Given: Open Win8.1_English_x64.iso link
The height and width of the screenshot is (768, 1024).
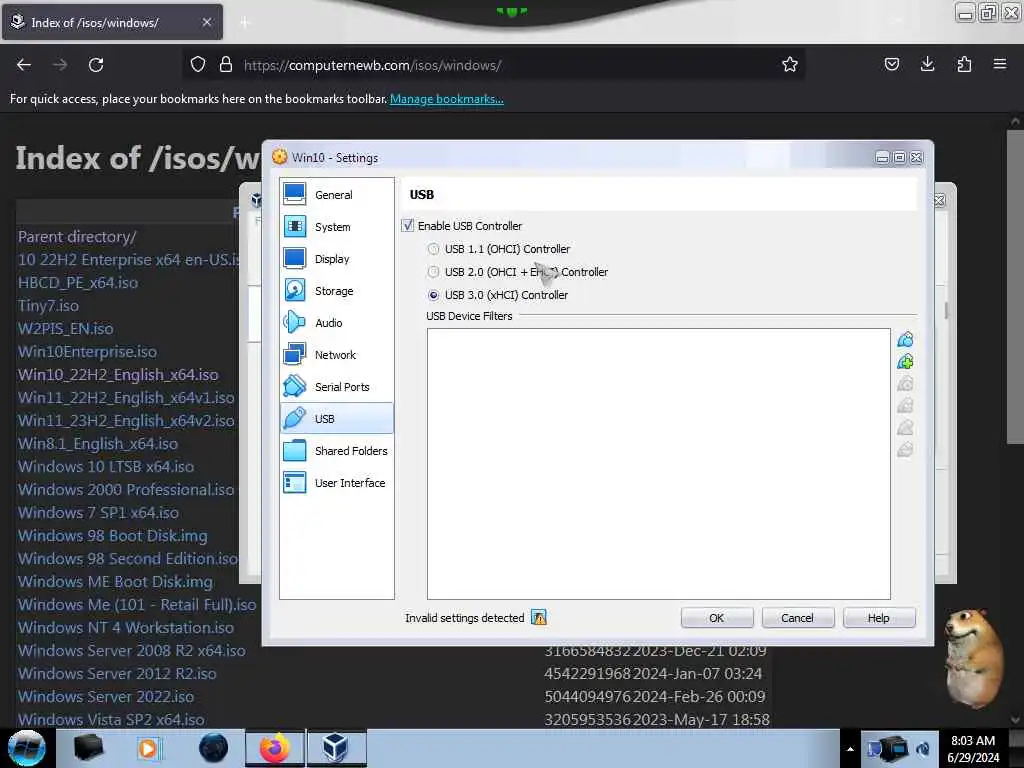Looking at the screenshot, I should pos(98,444).
